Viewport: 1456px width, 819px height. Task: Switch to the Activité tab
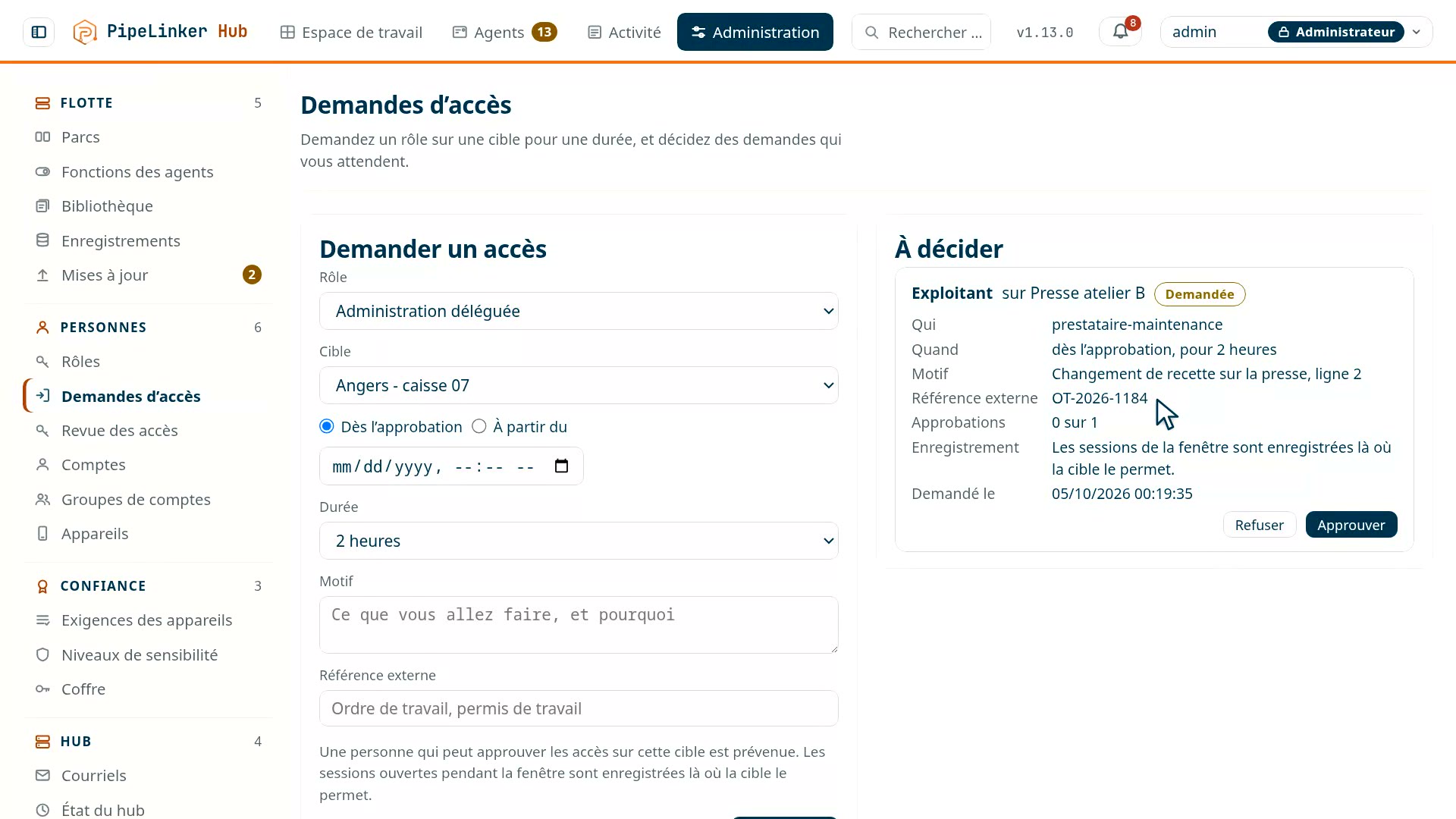click(624, 32)
